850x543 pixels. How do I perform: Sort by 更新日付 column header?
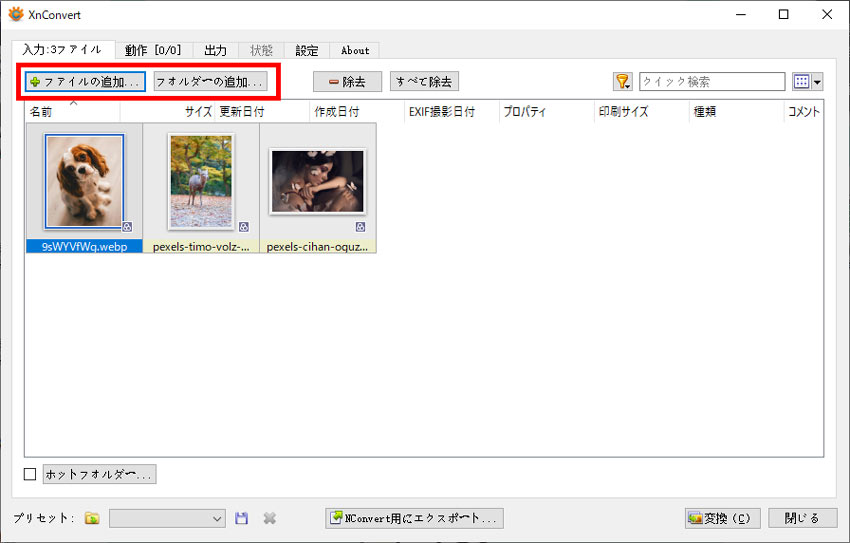point(262,112)
